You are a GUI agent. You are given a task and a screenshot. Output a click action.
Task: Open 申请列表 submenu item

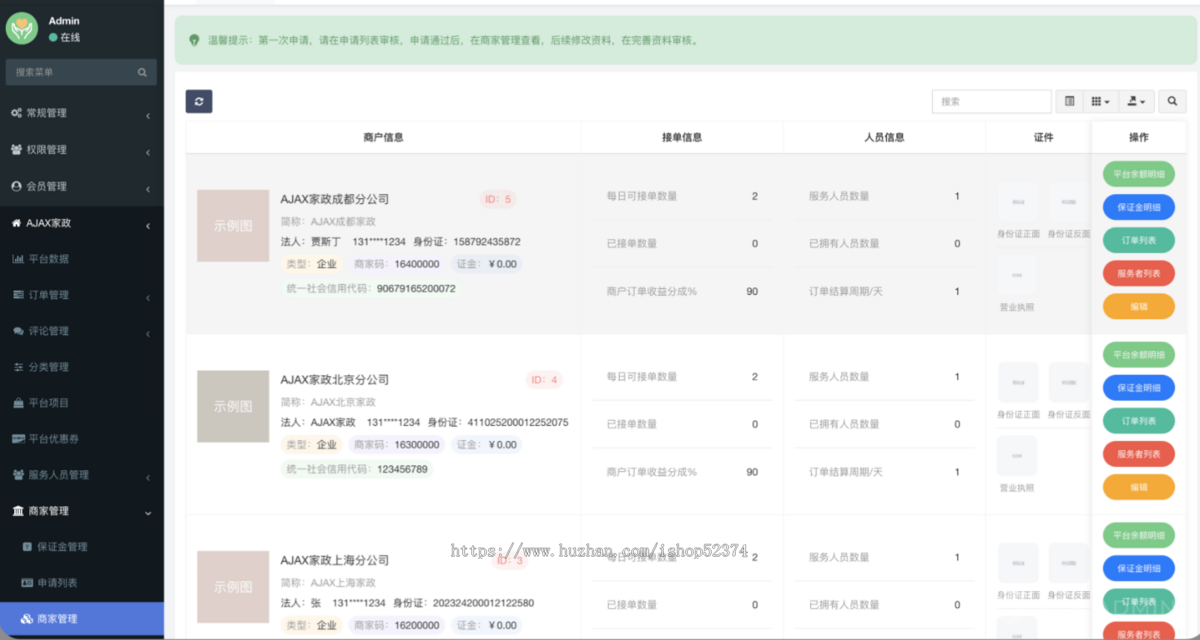(x=82, y=583)
